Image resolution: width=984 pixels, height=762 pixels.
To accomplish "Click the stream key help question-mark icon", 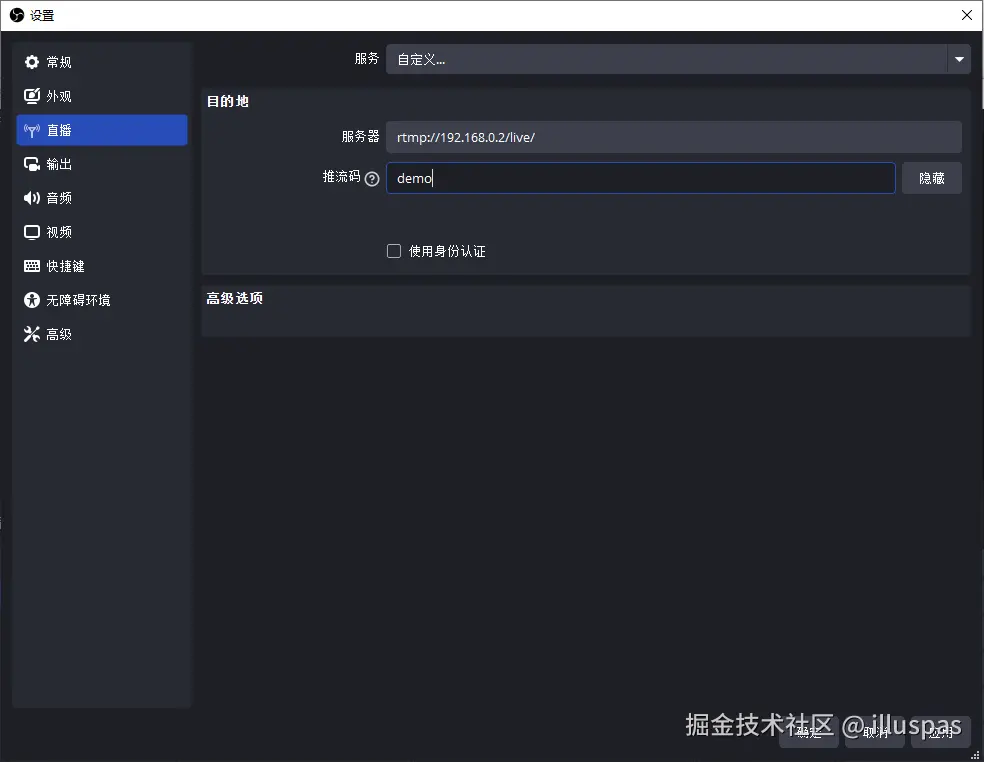I will [x=372, y=179].
